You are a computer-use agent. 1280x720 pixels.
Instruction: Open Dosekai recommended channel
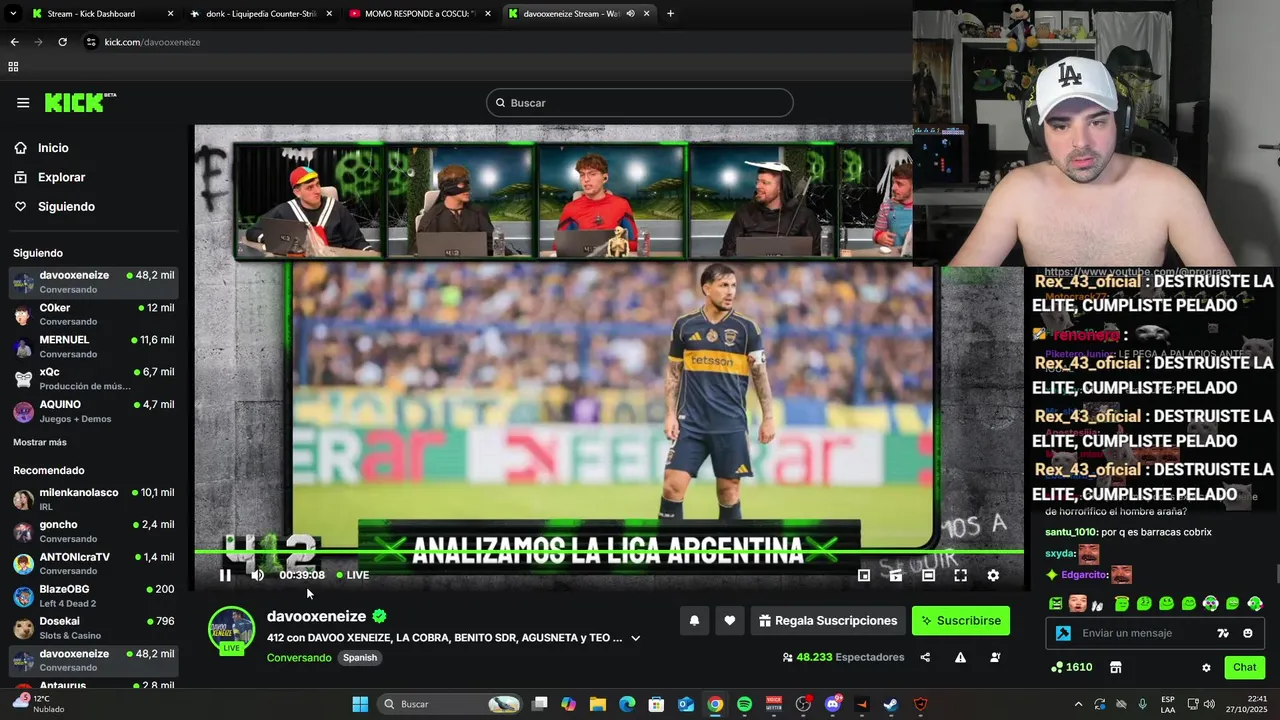pos(95,628)
